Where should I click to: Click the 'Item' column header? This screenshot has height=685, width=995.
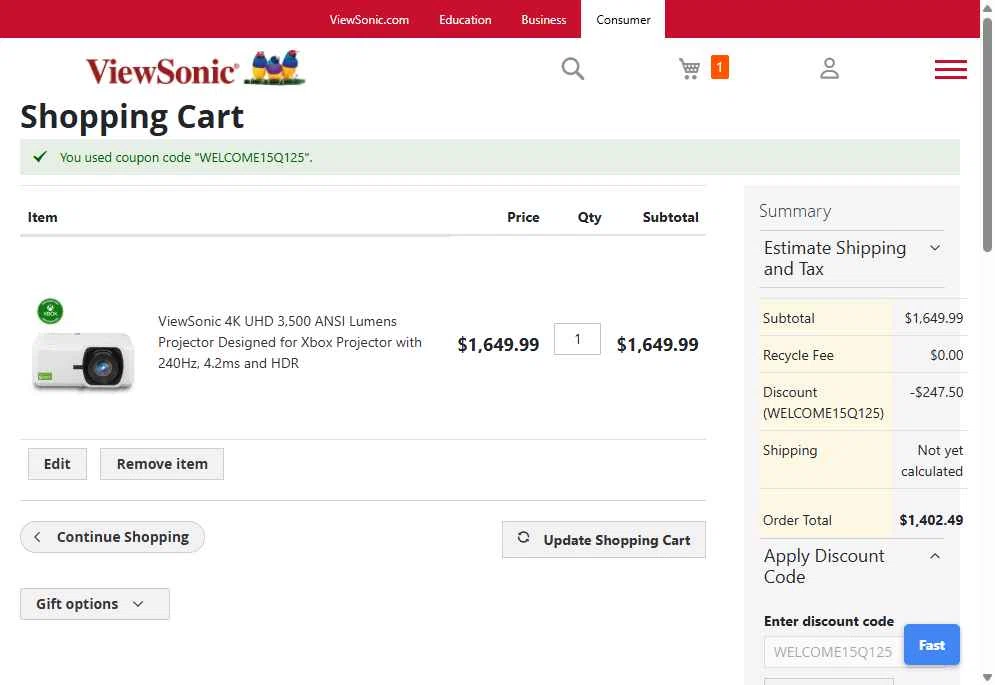coord(43,217)
